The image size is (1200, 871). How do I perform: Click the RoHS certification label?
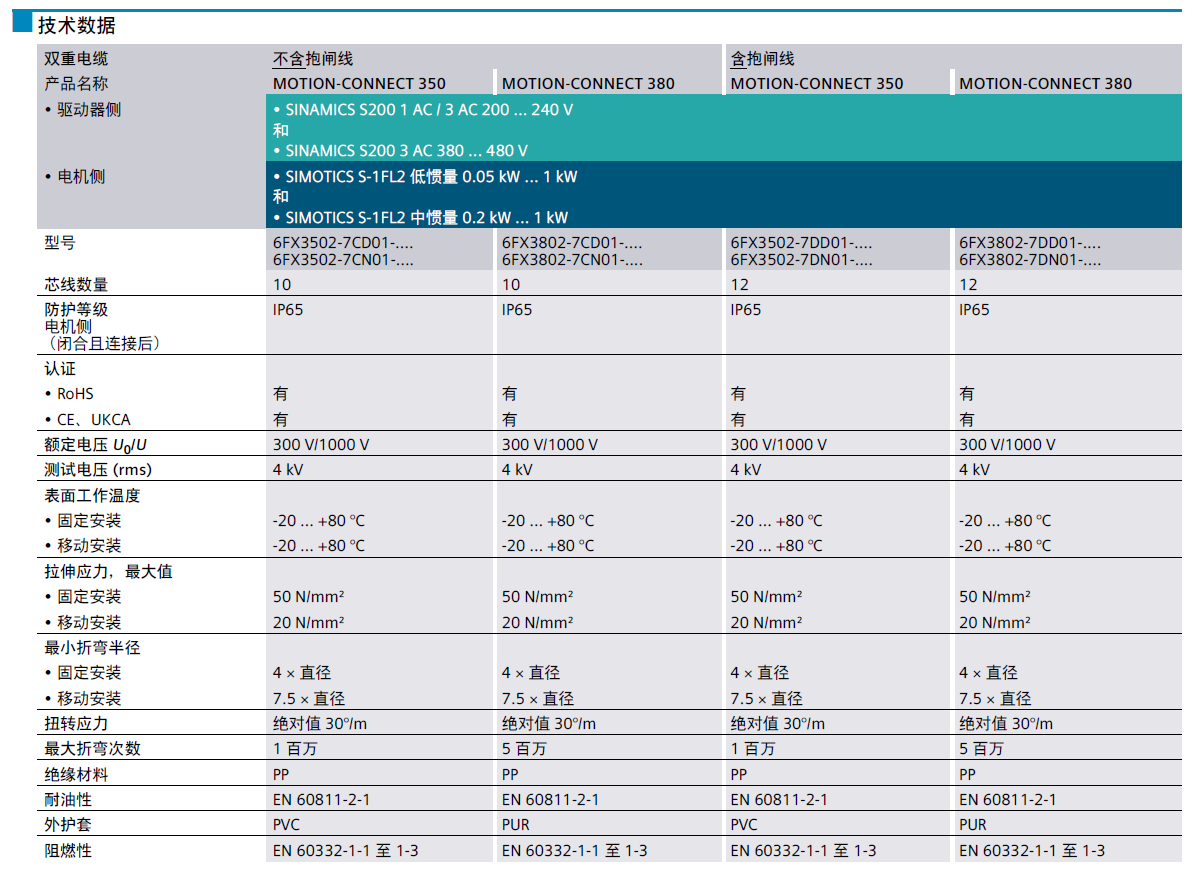[x=74, y=394]
